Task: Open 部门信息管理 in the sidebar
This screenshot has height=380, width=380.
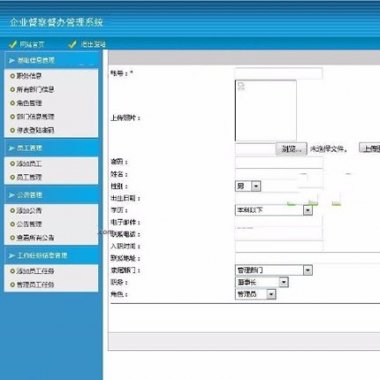Action: point(35,117)
